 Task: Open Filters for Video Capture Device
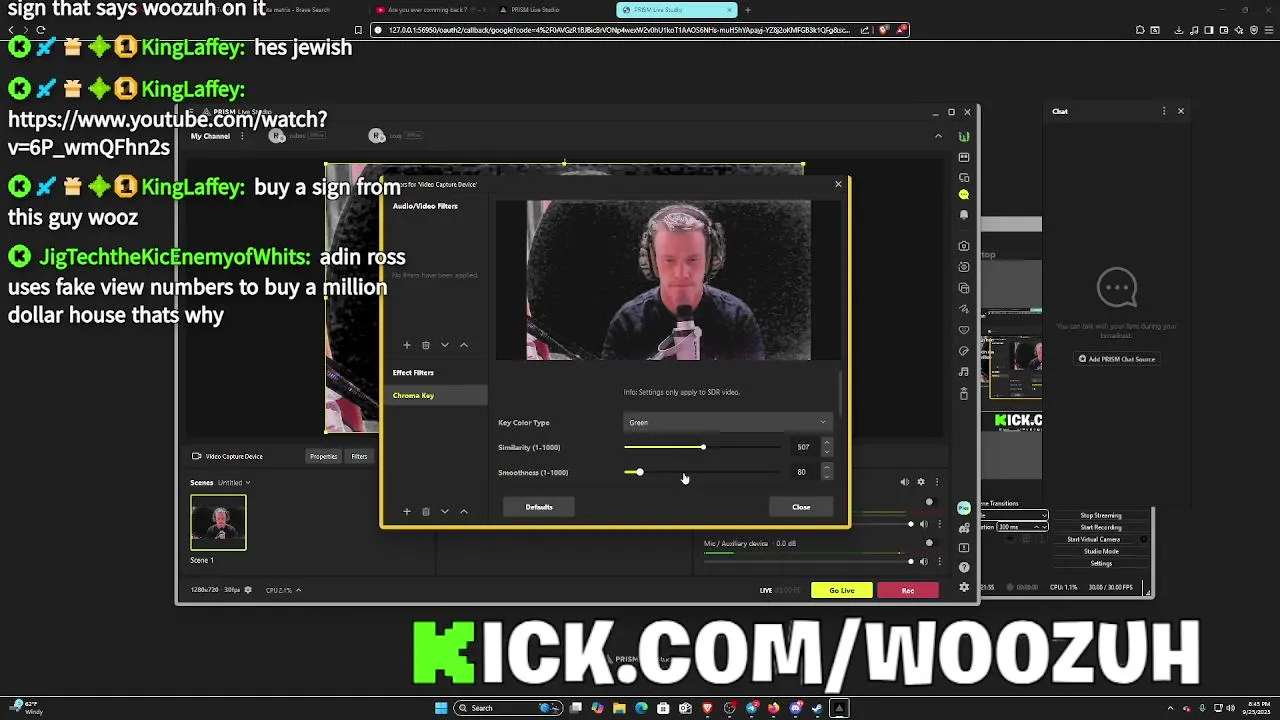click(359, 456)
